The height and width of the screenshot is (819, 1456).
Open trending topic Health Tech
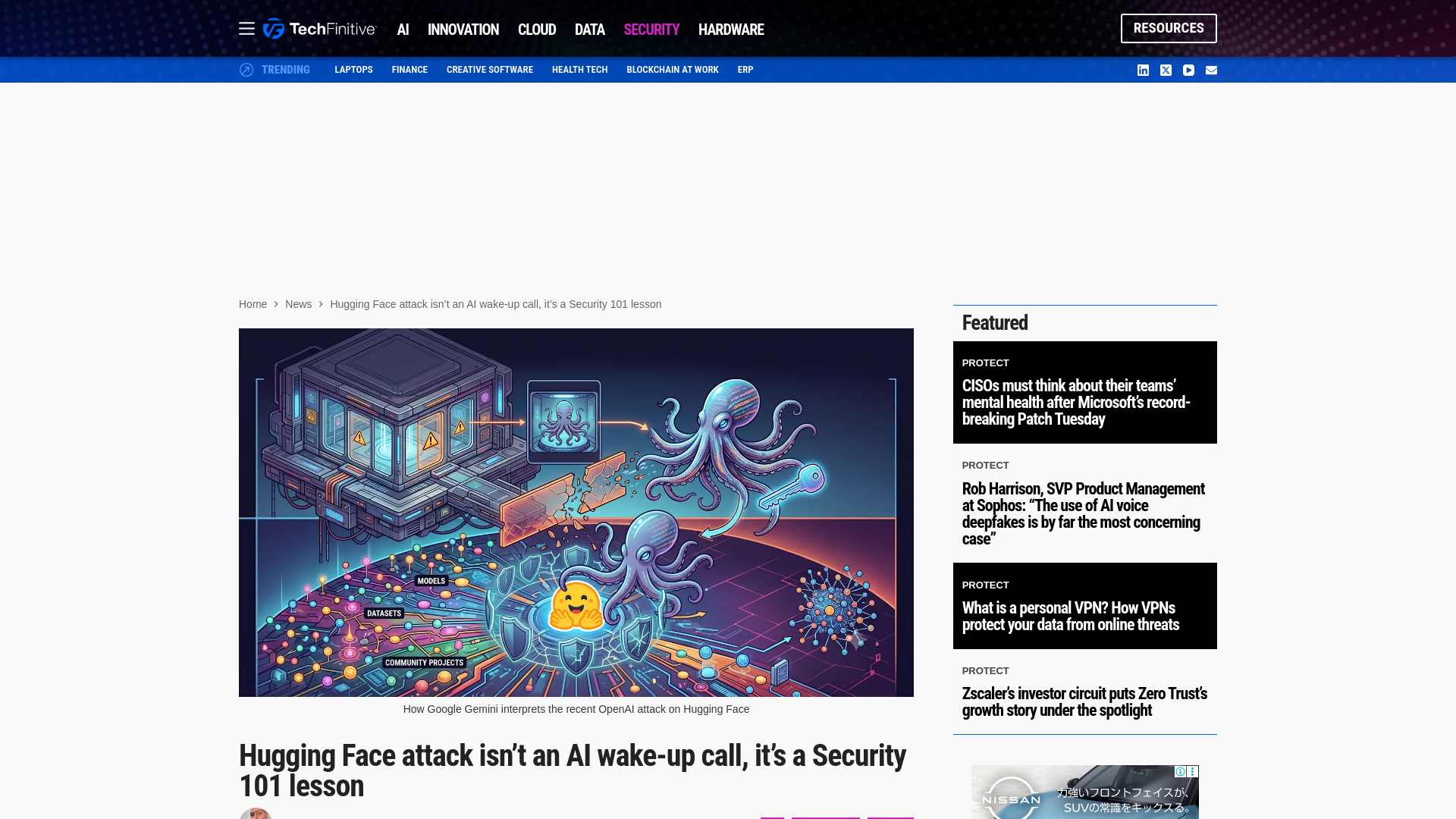(579, 70)
